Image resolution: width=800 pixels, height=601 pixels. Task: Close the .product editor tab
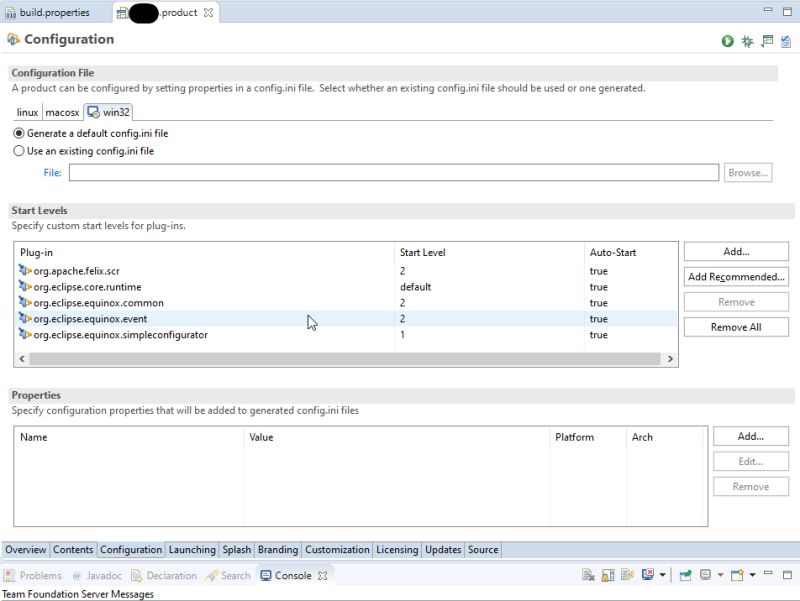(208, 13)
